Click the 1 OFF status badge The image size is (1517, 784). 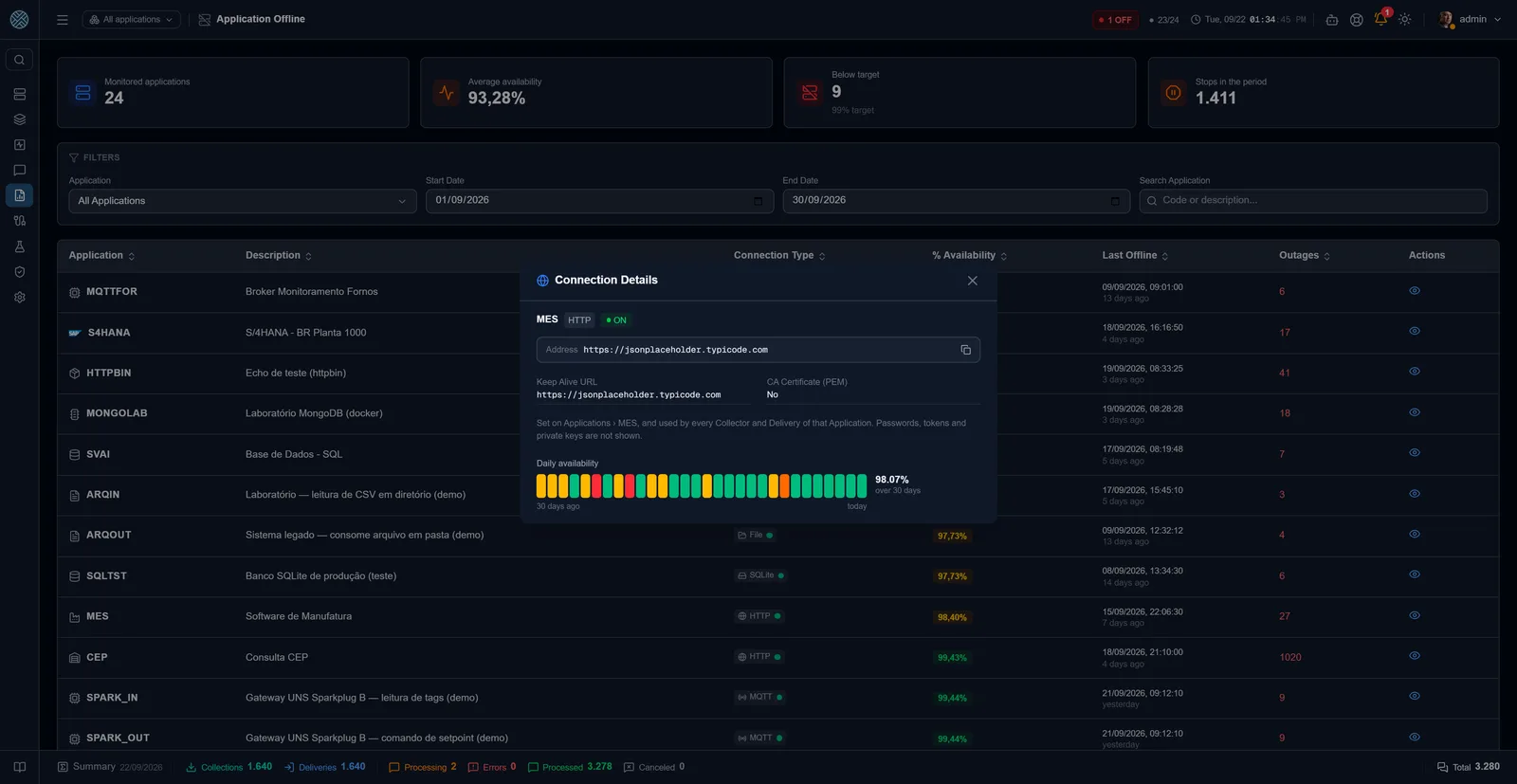tap(1116, 20)
